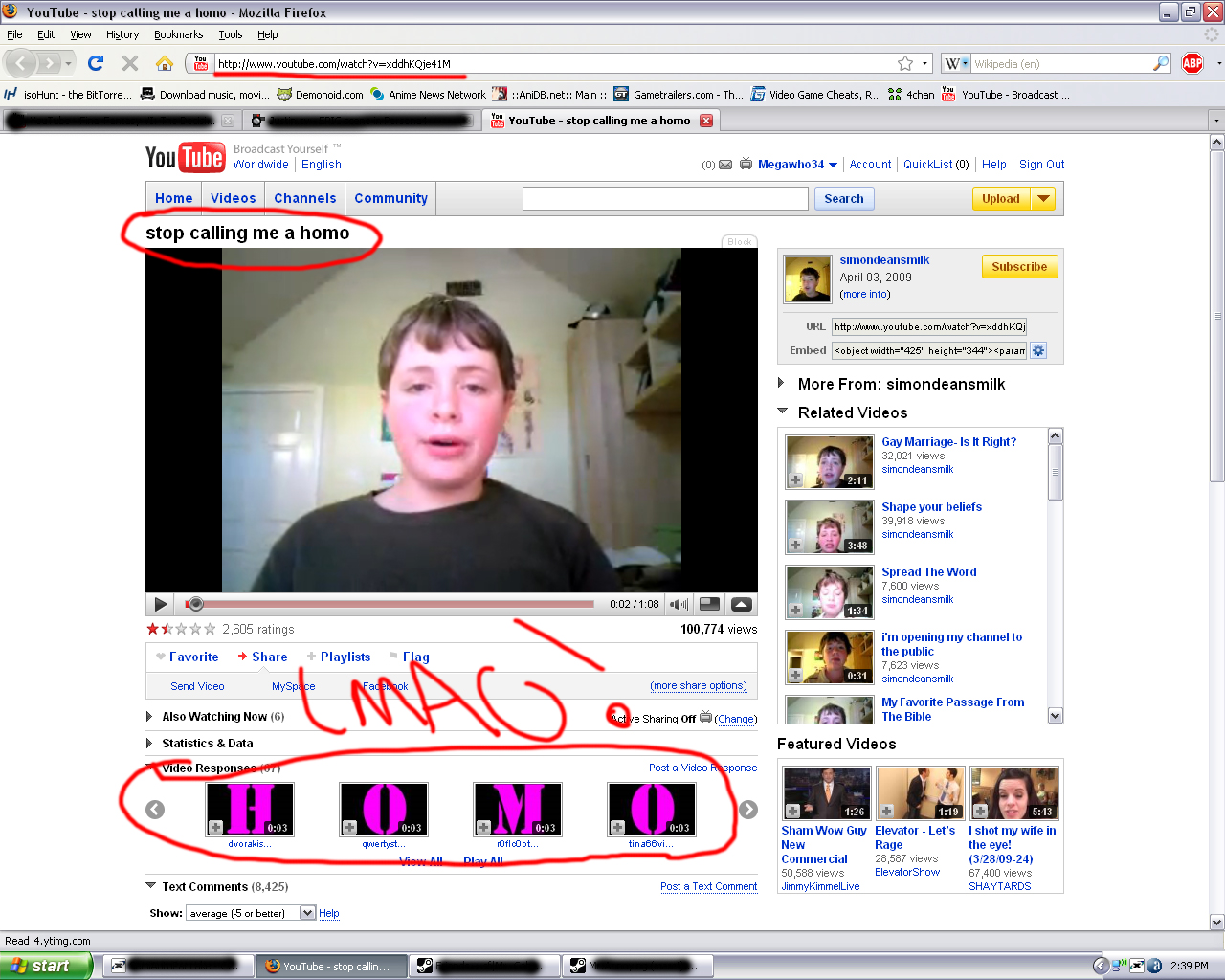Open the Firefox Tools menu
1225x980 pixels.
tap(231, 34)
